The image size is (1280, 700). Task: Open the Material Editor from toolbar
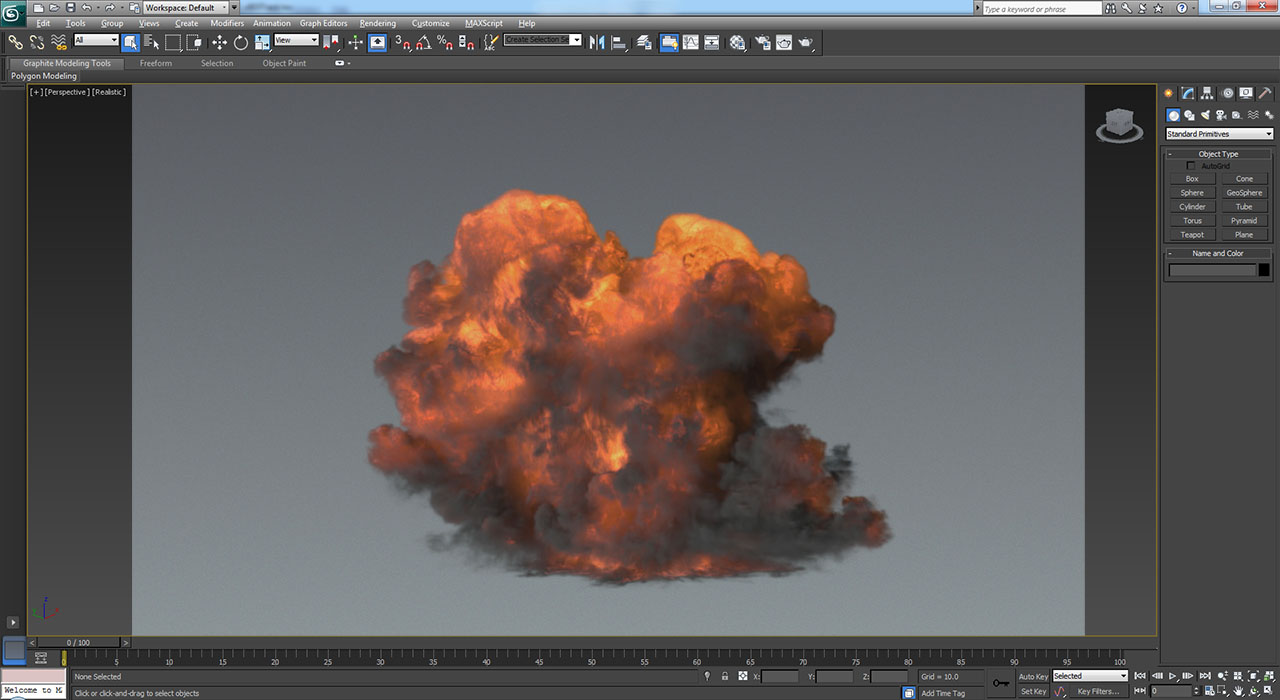[737, 42]
